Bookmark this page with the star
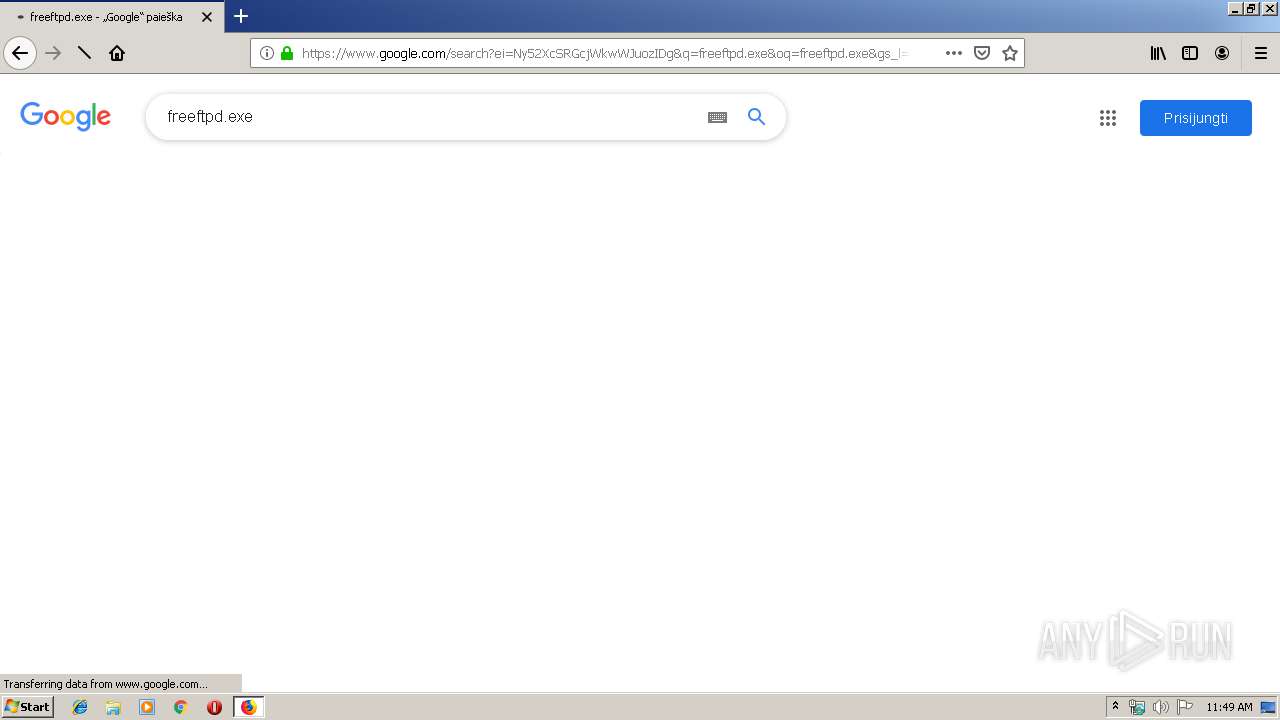This screenshot has height=720, width=1280. (x=1010, y=53)
